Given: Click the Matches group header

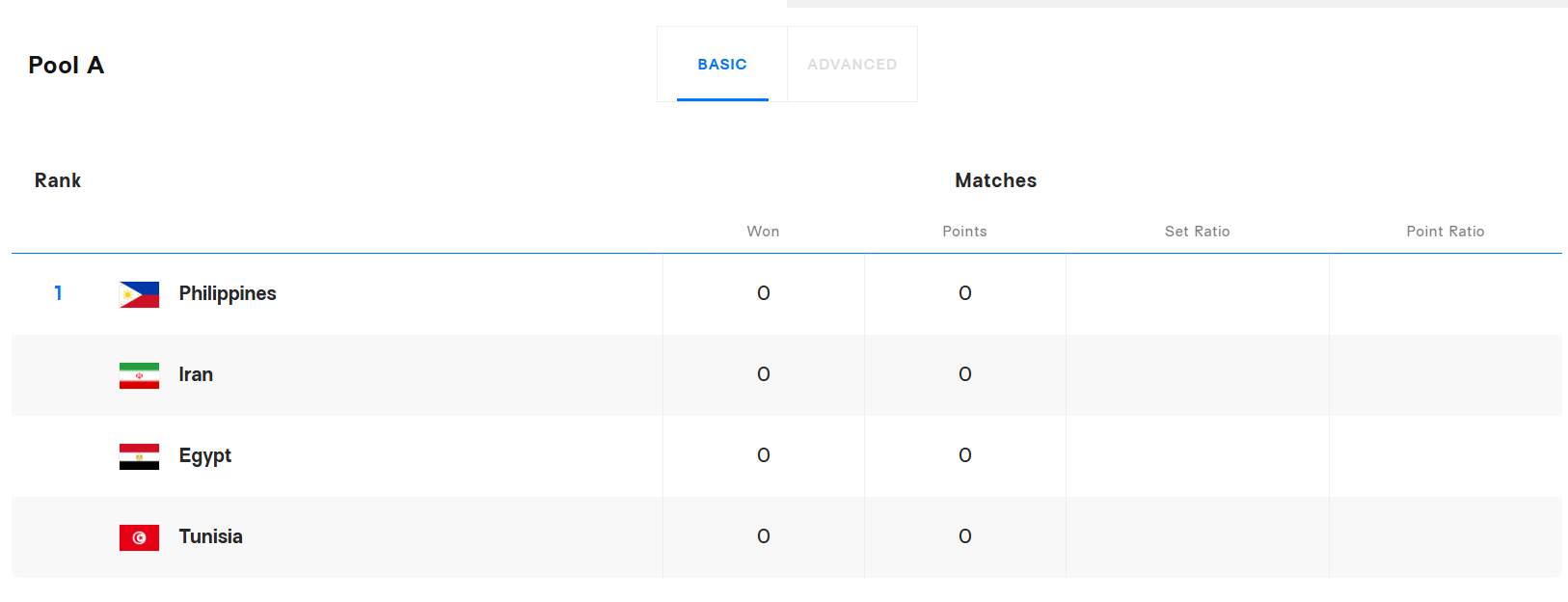Looking at the screenshot, I should tap(995, 180).
